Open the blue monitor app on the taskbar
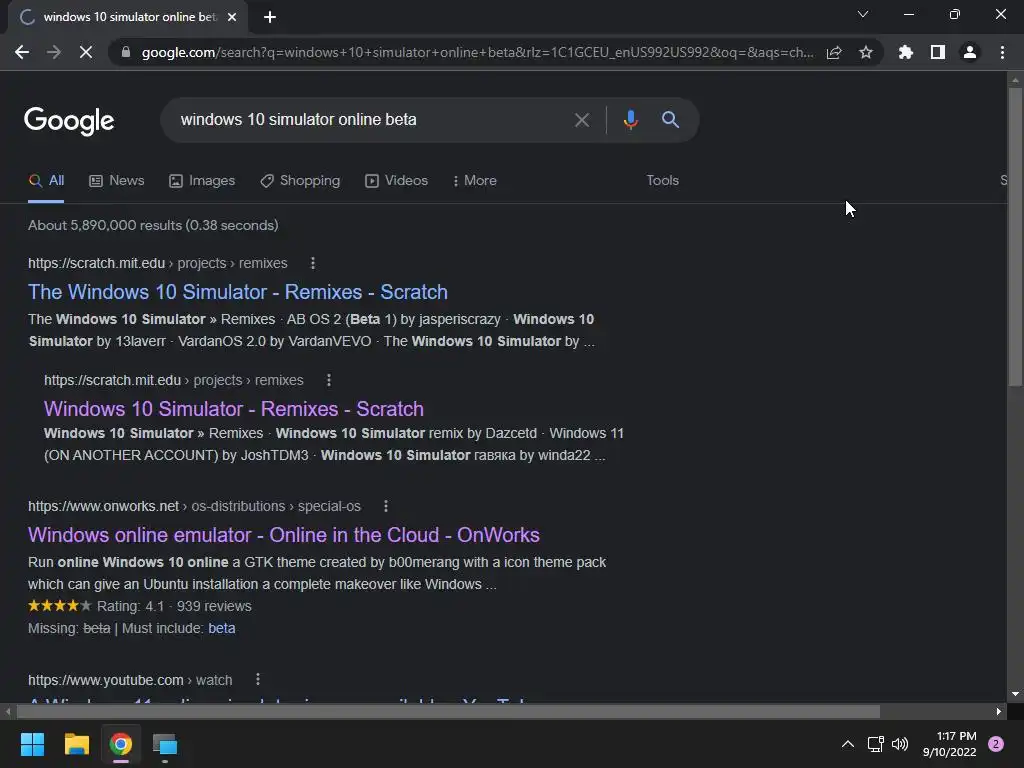 point(165,744)
